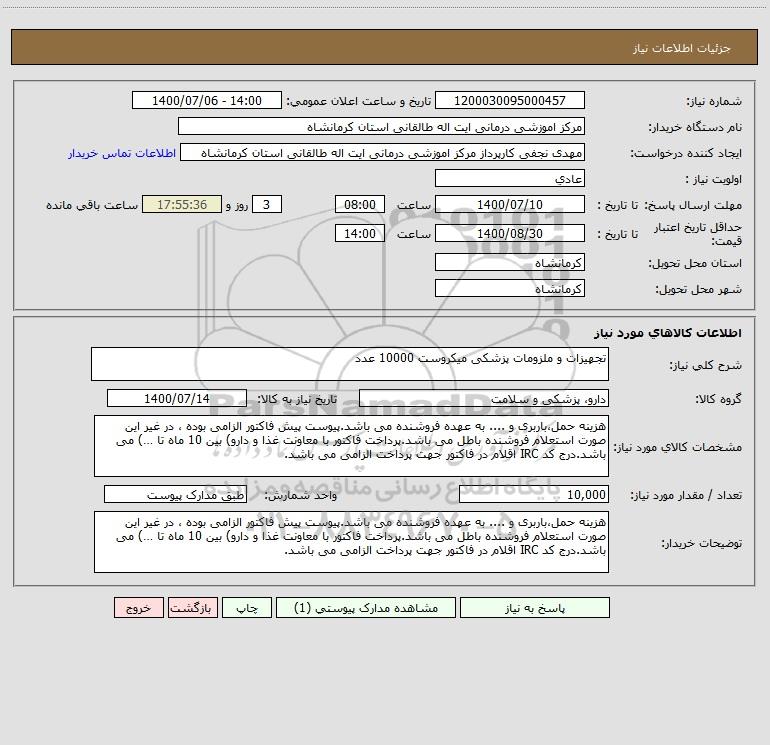
Task: Click the توضیحات خریدار text area
Action: (351, 542)
